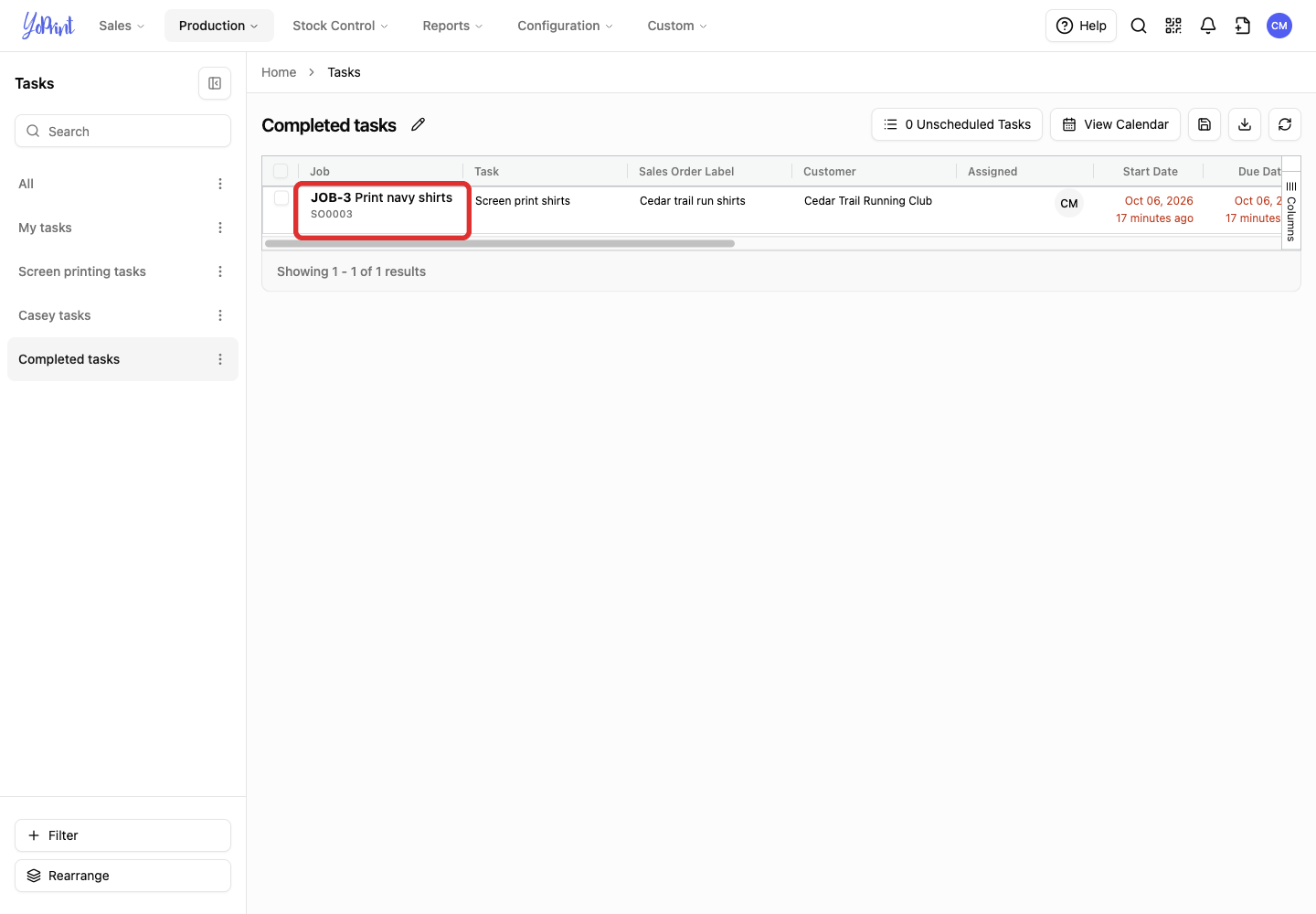Expand the Configuration menu

click(x=565, y=26)
